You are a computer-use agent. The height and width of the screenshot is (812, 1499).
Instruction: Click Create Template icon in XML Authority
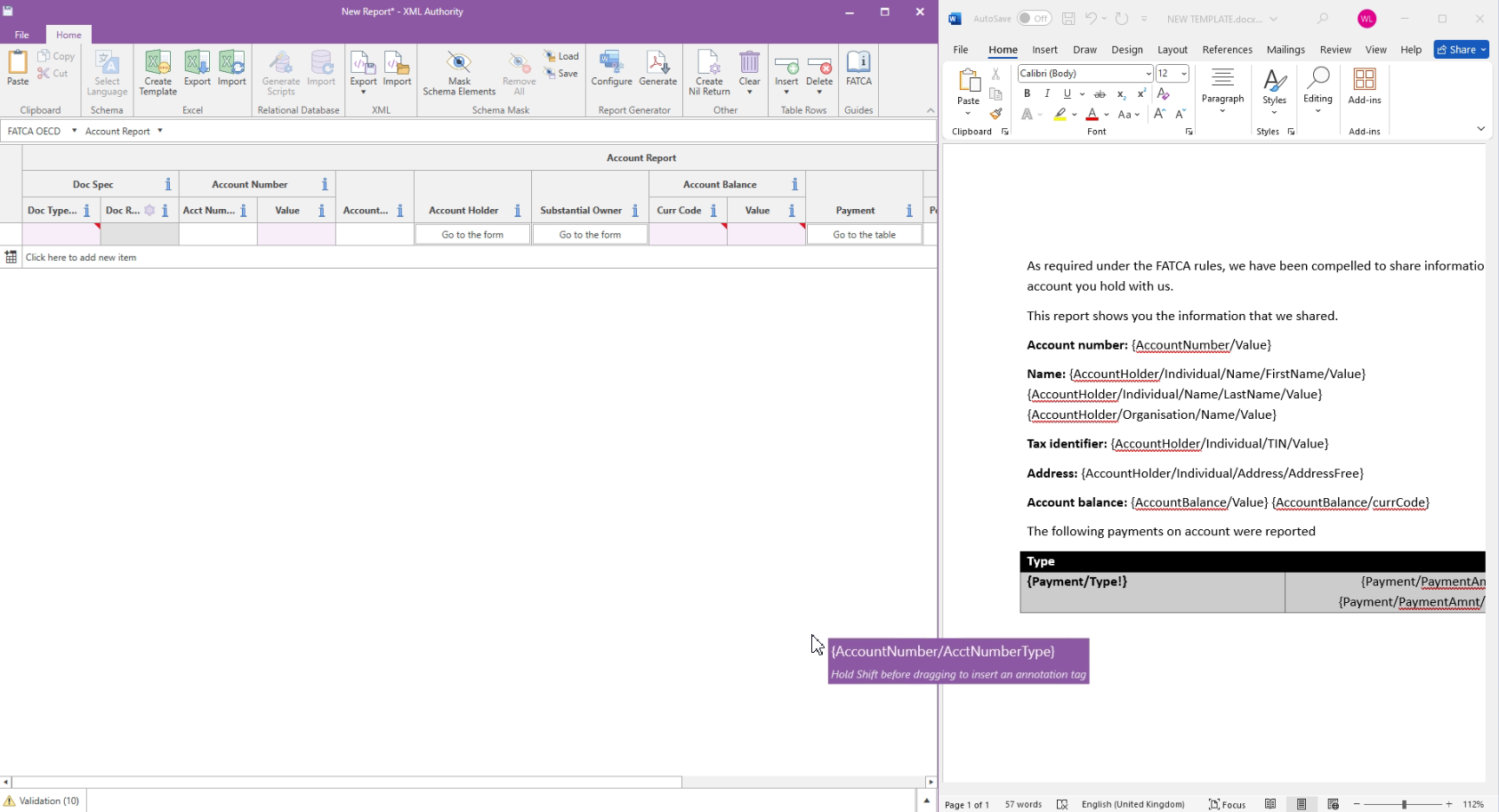click(x=157, y=72)
